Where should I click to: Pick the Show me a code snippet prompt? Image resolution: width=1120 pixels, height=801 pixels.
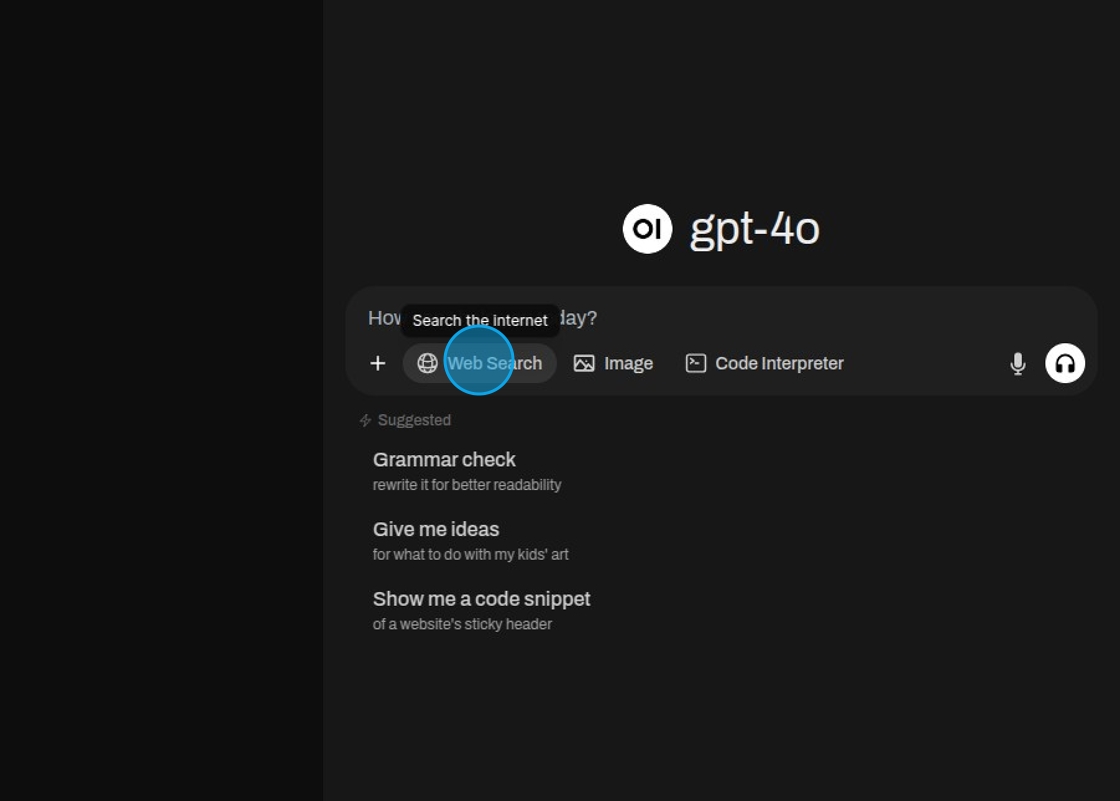point(481,599)
